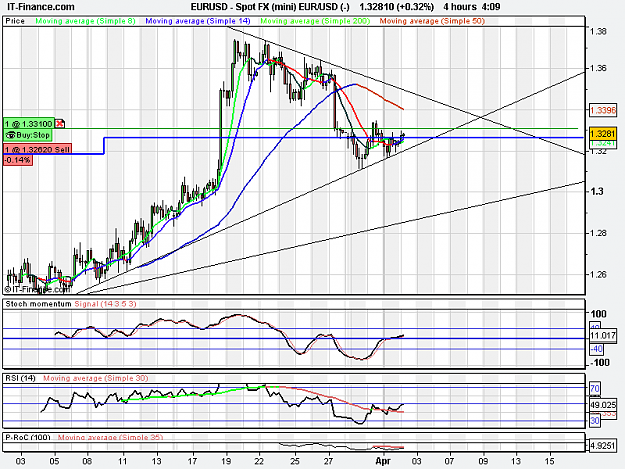Click the 08 date axis label
Screen dimensions: 625x469
click(87, 461)
